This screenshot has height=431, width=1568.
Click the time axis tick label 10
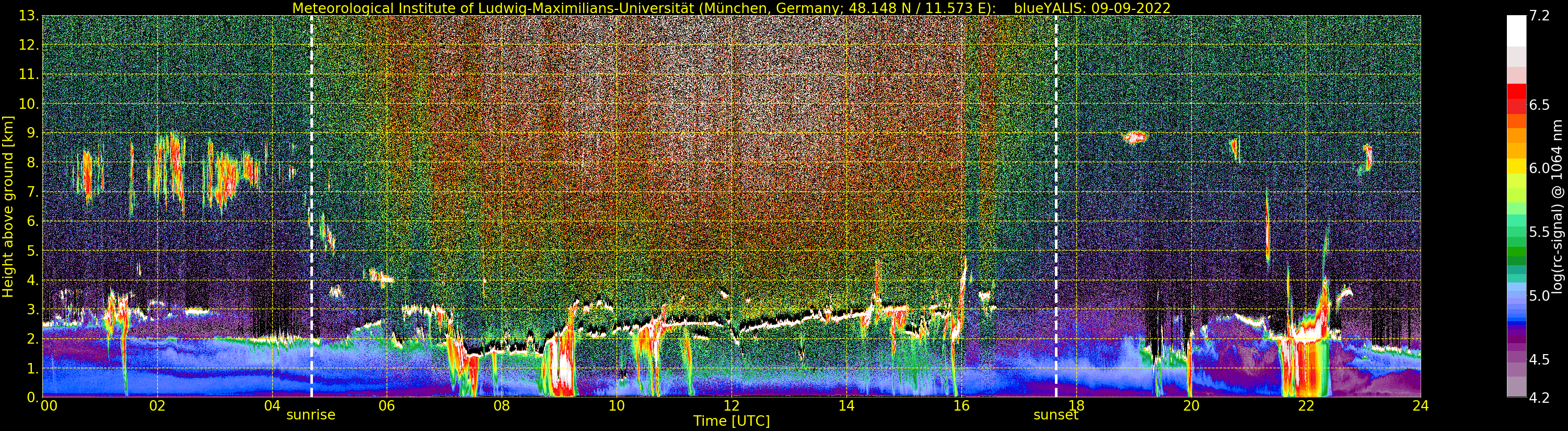(x=617, y=405)
